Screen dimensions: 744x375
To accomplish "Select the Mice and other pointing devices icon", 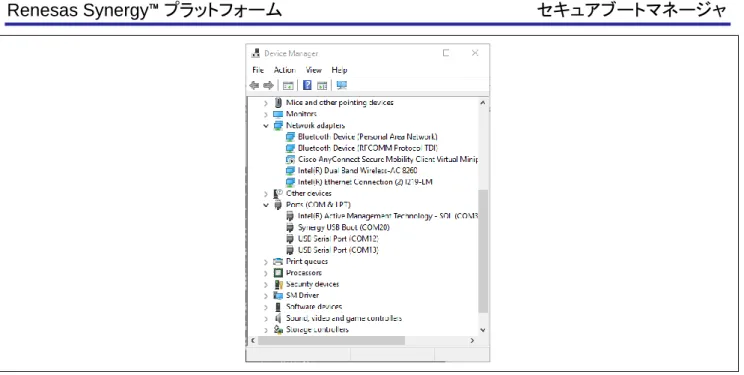I will point(279,103).
